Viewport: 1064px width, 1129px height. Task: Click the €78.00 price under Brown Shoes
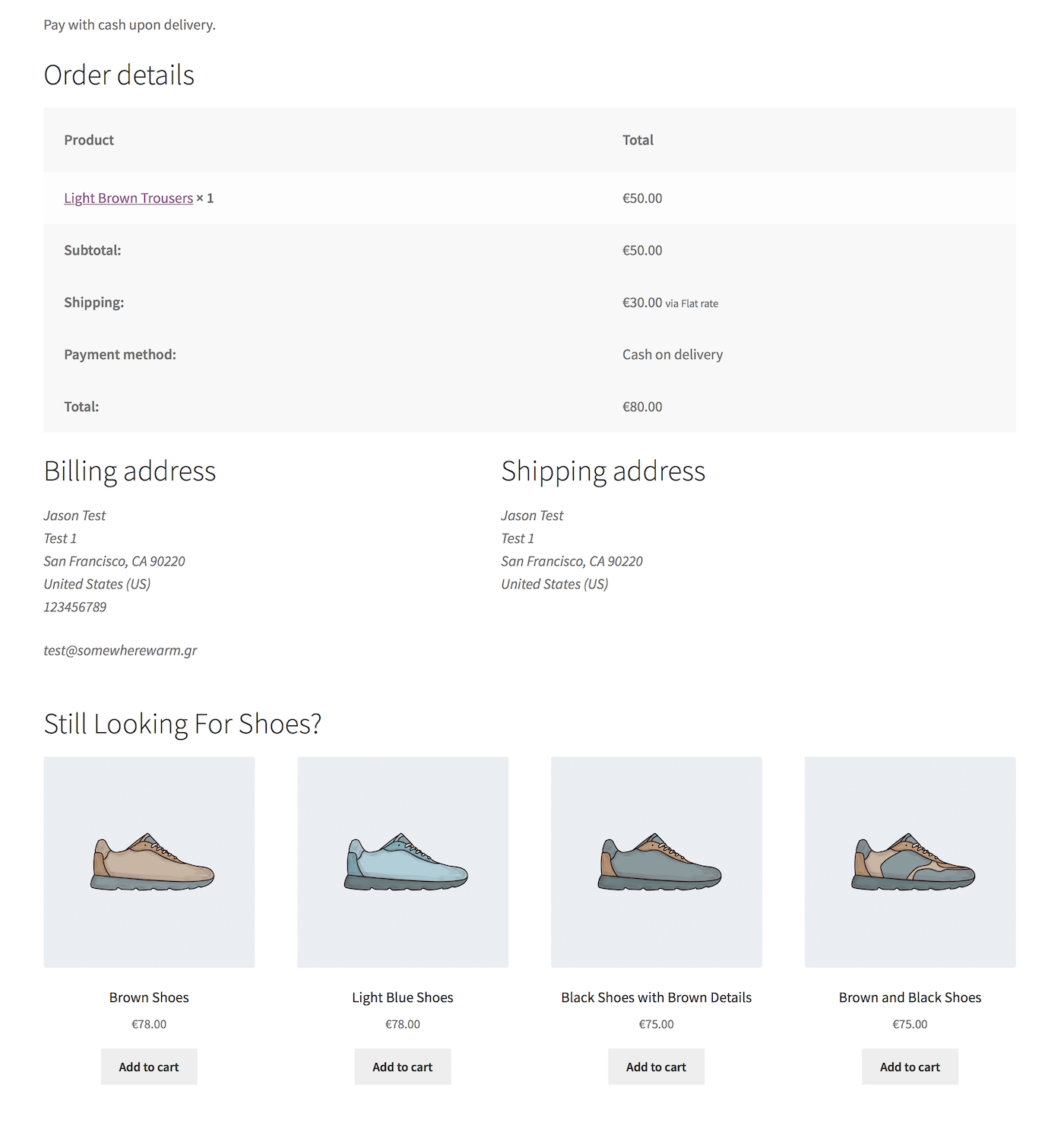point(149,1024)
